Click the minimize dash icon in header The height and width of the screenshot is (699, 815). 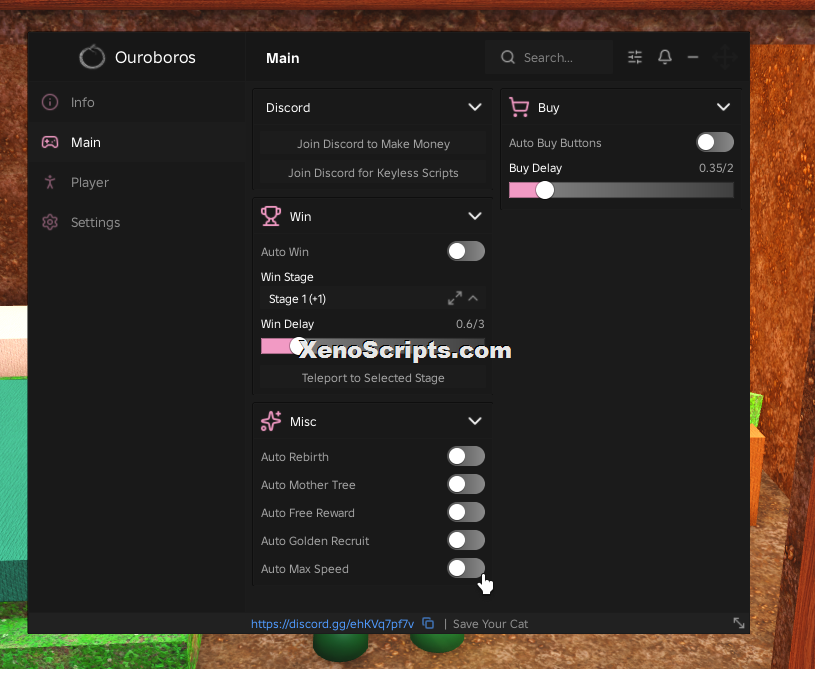(x=693, y=57)
